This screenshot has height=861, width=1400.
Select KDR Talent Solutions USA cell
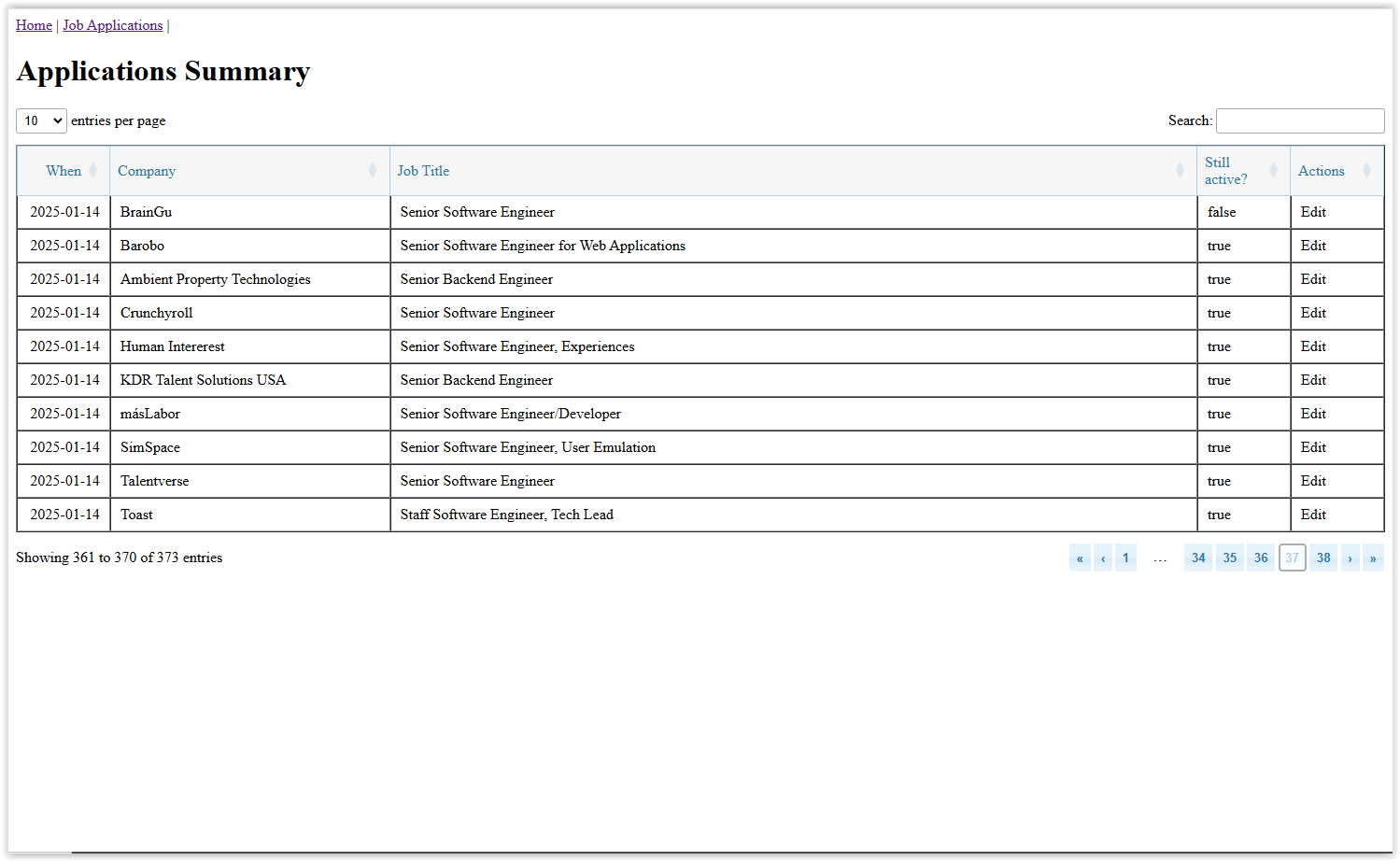[250, 380]
